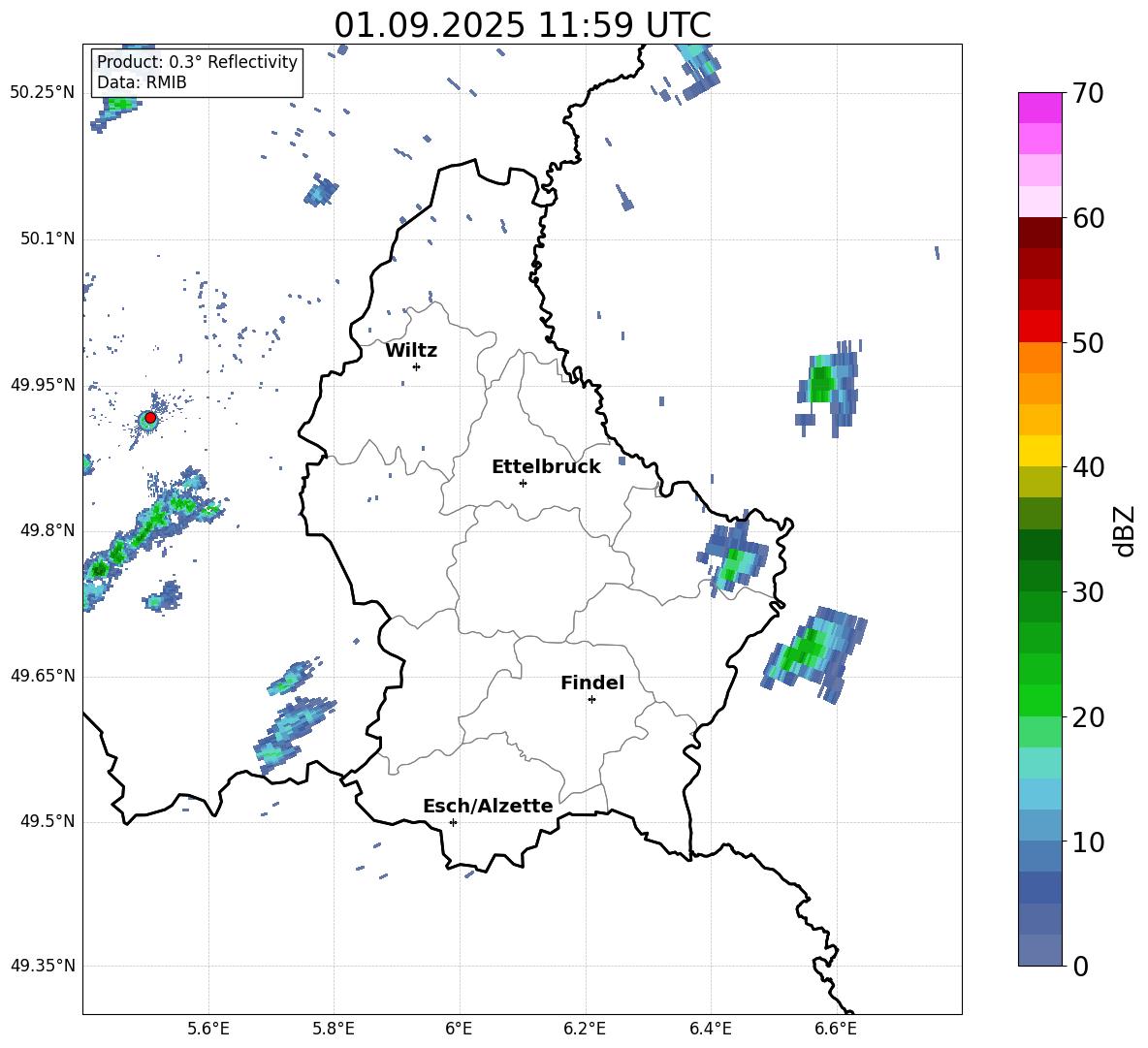1148x1048 pixels.
Task: Click the title 01.09.2025 11:59 UTC
Action: pyautogui.click(x=522, y=25)
